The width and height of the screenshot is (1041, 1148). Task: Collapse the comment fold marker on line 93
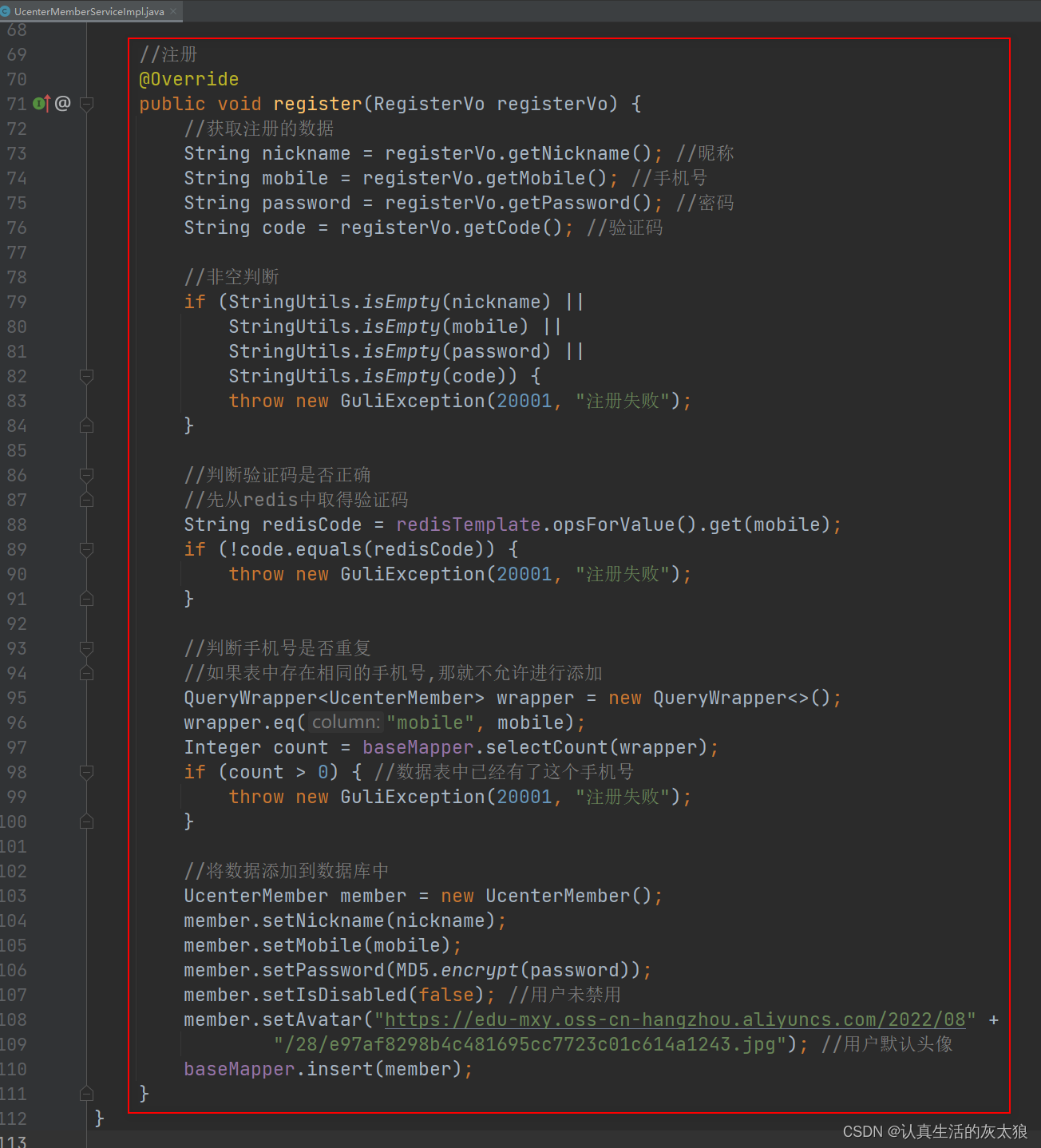coord(87,648)
